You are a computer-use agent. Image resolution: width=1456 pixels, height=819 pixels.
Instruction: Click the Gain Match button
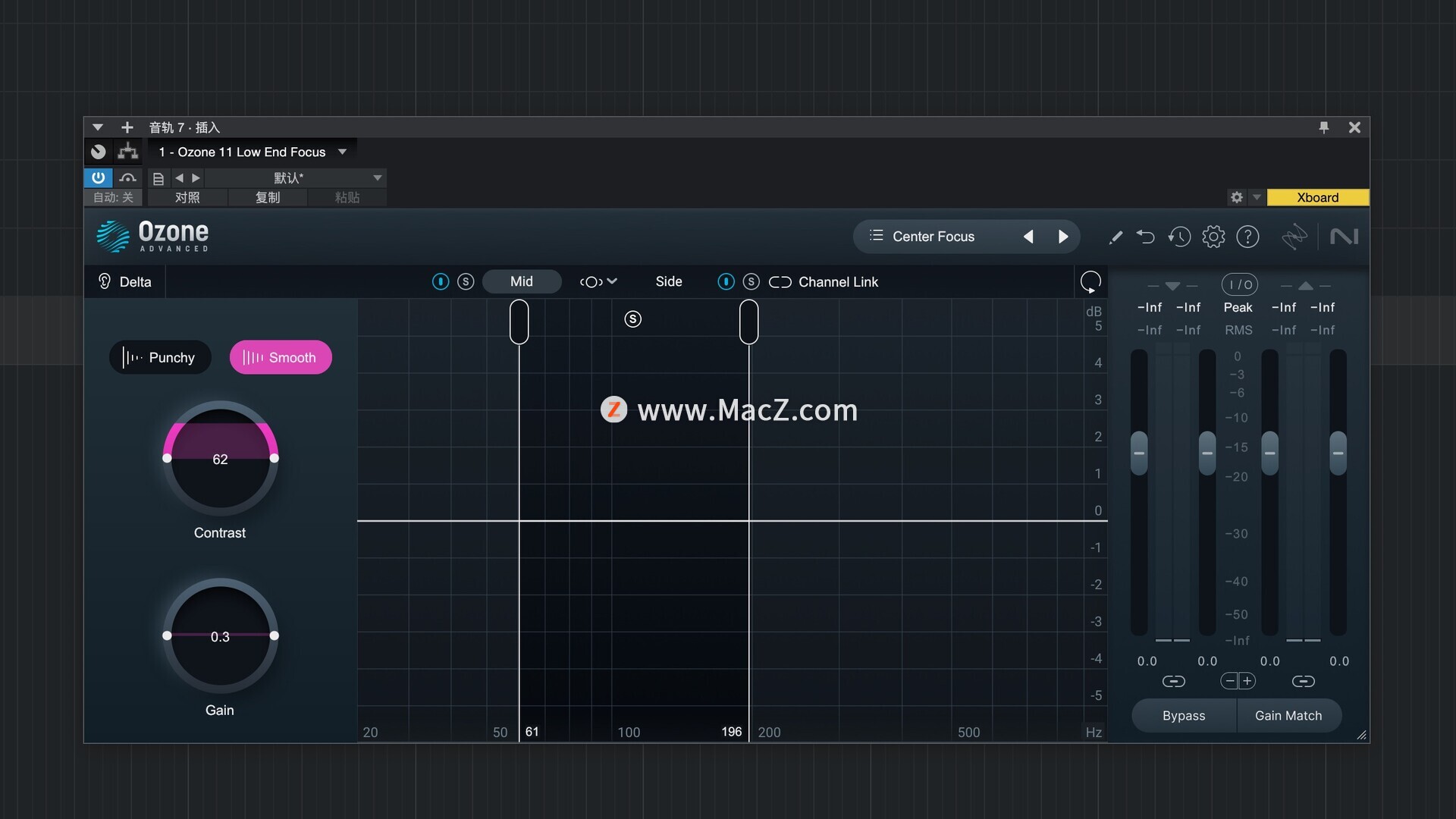[x=1288, y=715]
